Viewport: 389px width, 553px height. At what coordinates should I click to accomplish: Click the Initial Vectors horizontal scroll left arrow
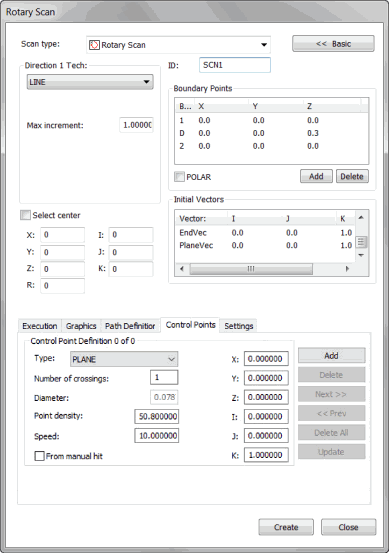(x=182, y=269)
